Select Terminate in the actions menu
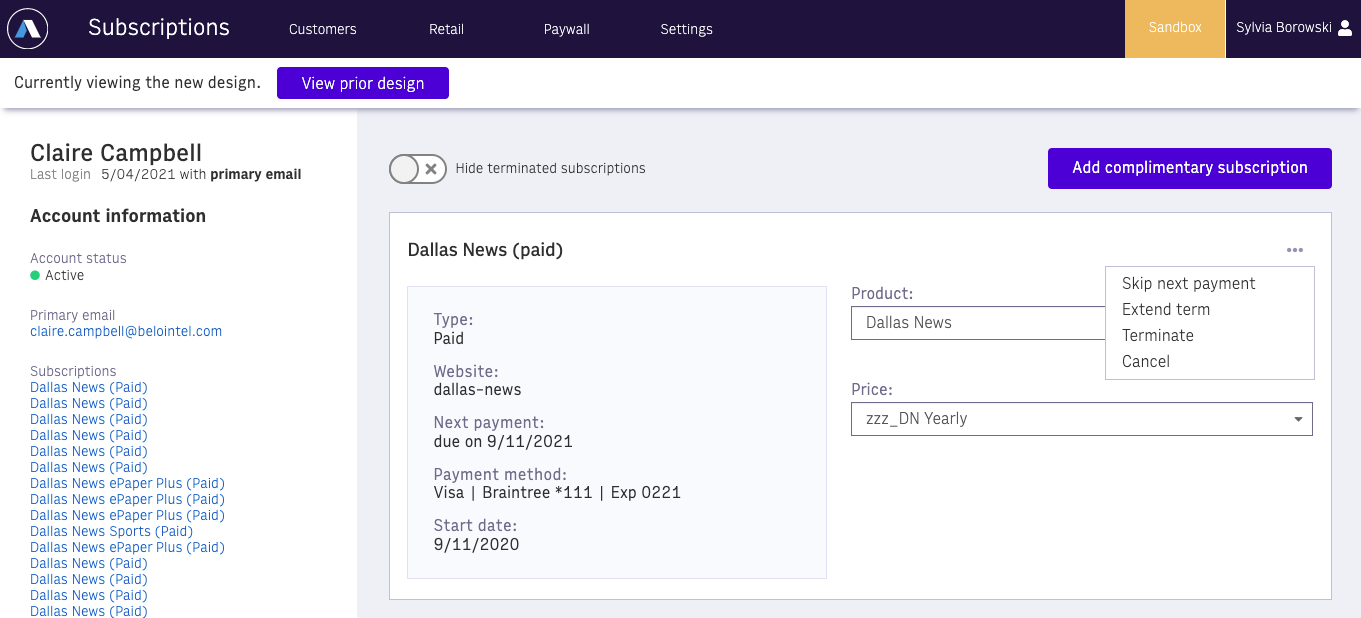Image resolution: width=1361 pixels, height=618 pixels. [1158, 336]
